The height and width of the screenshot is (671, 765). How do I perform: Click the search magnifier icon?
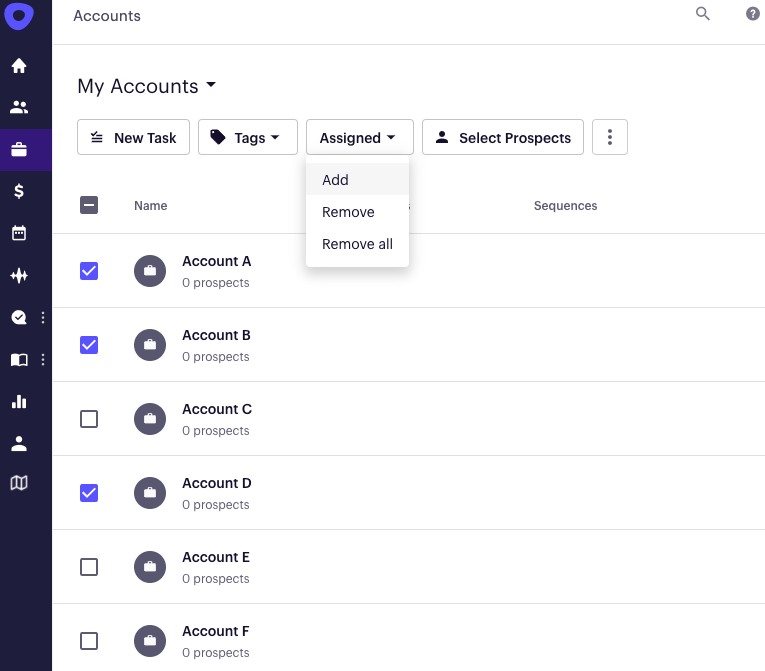(x=703, y=14)
